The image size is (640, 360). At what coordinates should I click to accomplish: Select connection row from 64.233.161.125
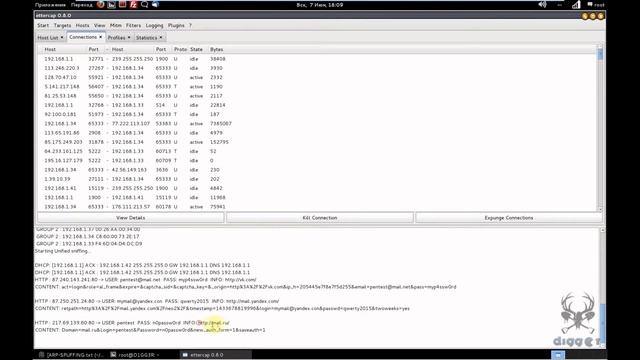click(x=317, y=151)
